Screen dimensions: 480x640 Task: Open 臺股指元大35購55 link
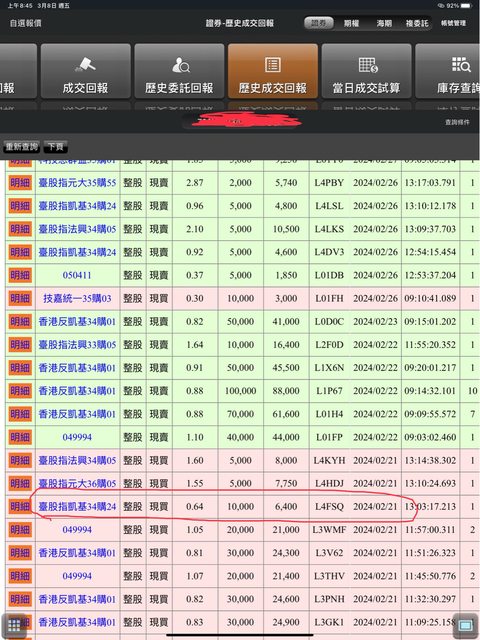77,183
